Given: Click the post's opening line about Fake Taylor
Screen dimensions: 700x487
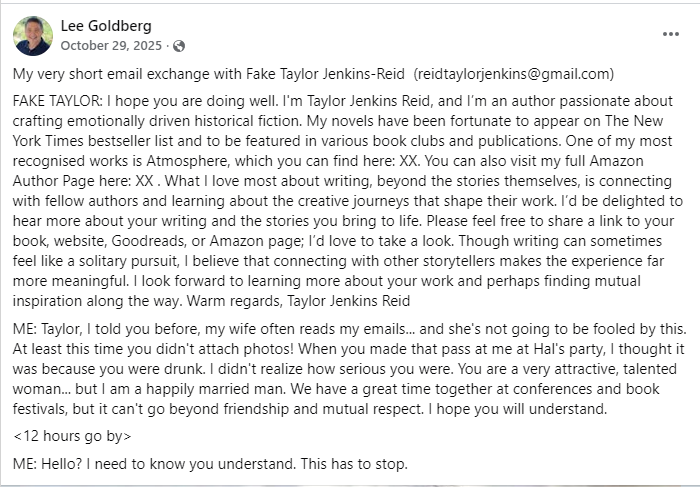Looking at the screenshot, I should [313, 74].
